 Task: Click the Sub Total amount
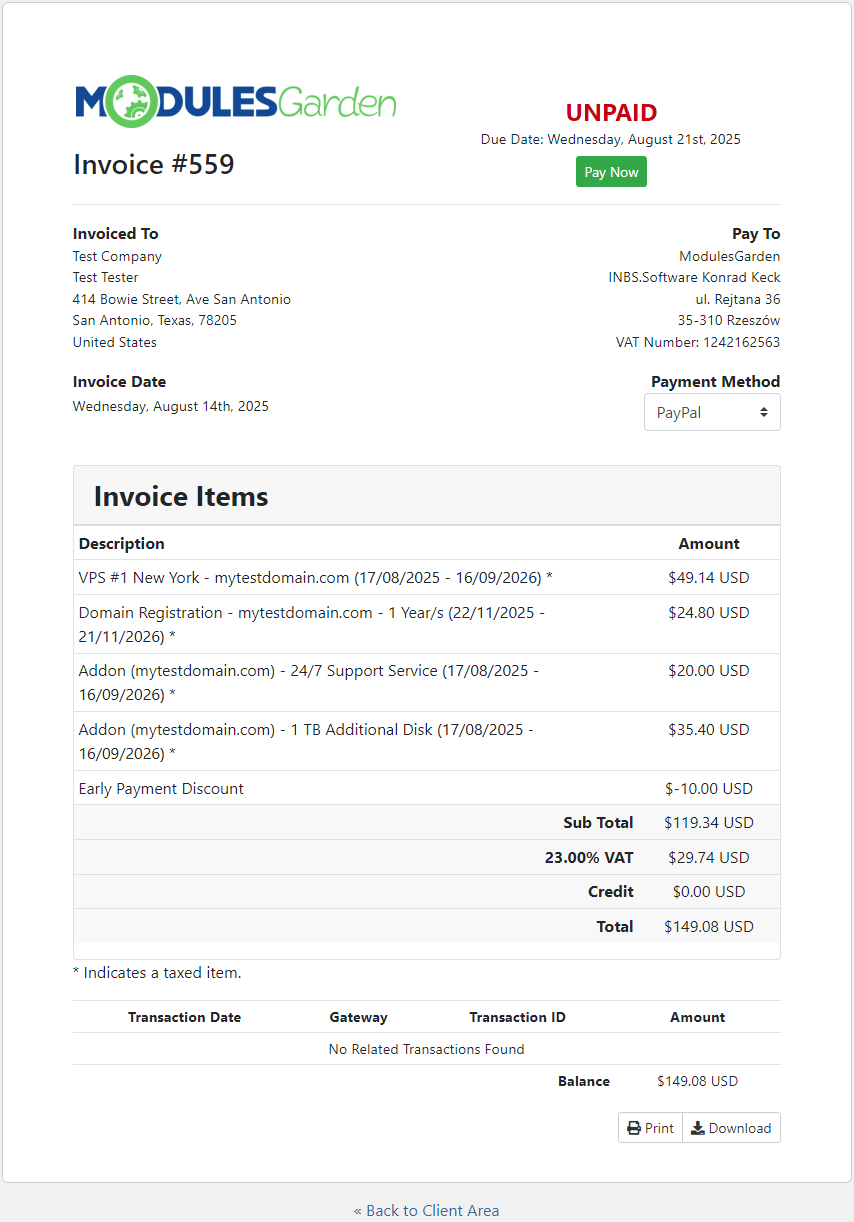(x=710, y=822)
